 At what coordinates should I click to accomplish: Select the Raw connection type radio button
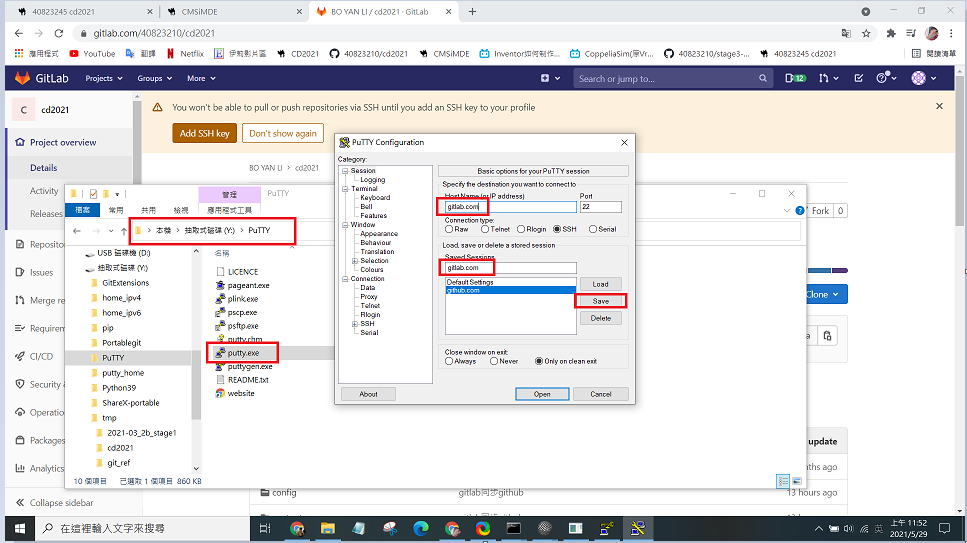pyautogui.click(x=448, y=229)
